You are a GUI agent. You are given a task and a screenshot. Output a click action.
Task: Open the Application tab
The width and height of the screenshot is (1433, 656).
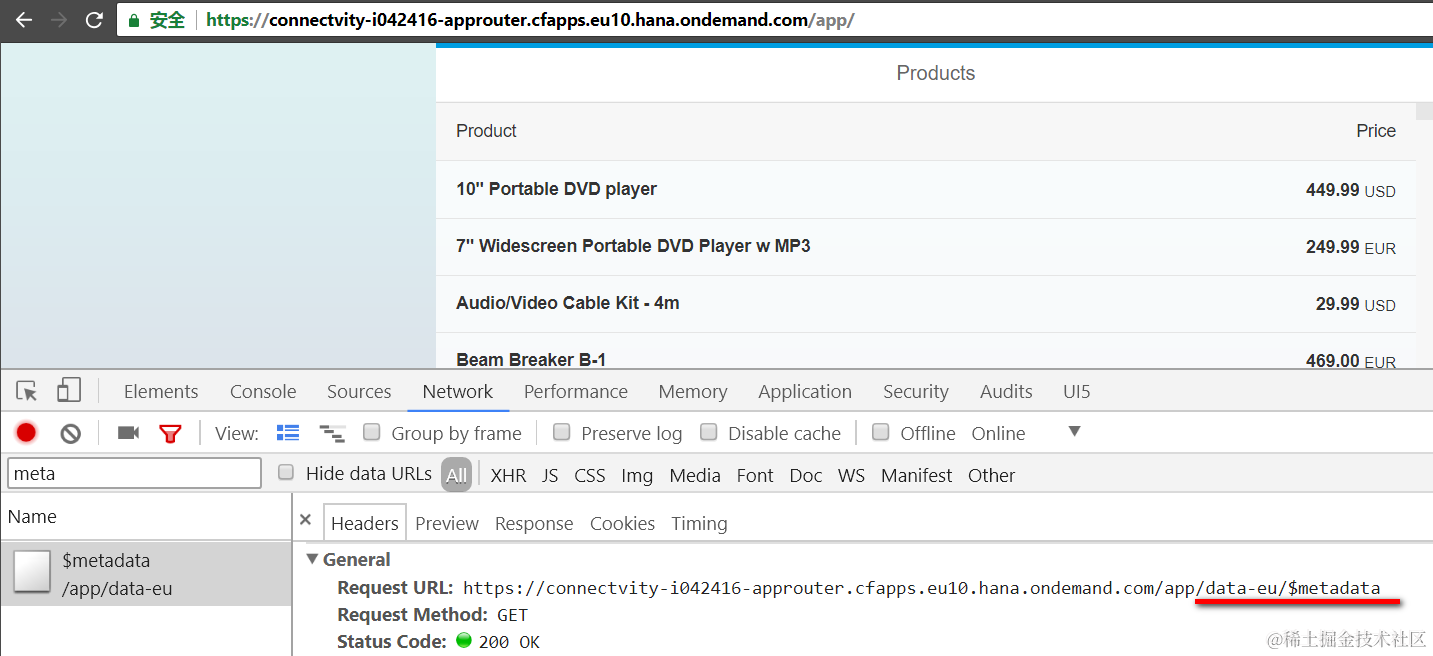pyautogui.click(x=805, y=391)
